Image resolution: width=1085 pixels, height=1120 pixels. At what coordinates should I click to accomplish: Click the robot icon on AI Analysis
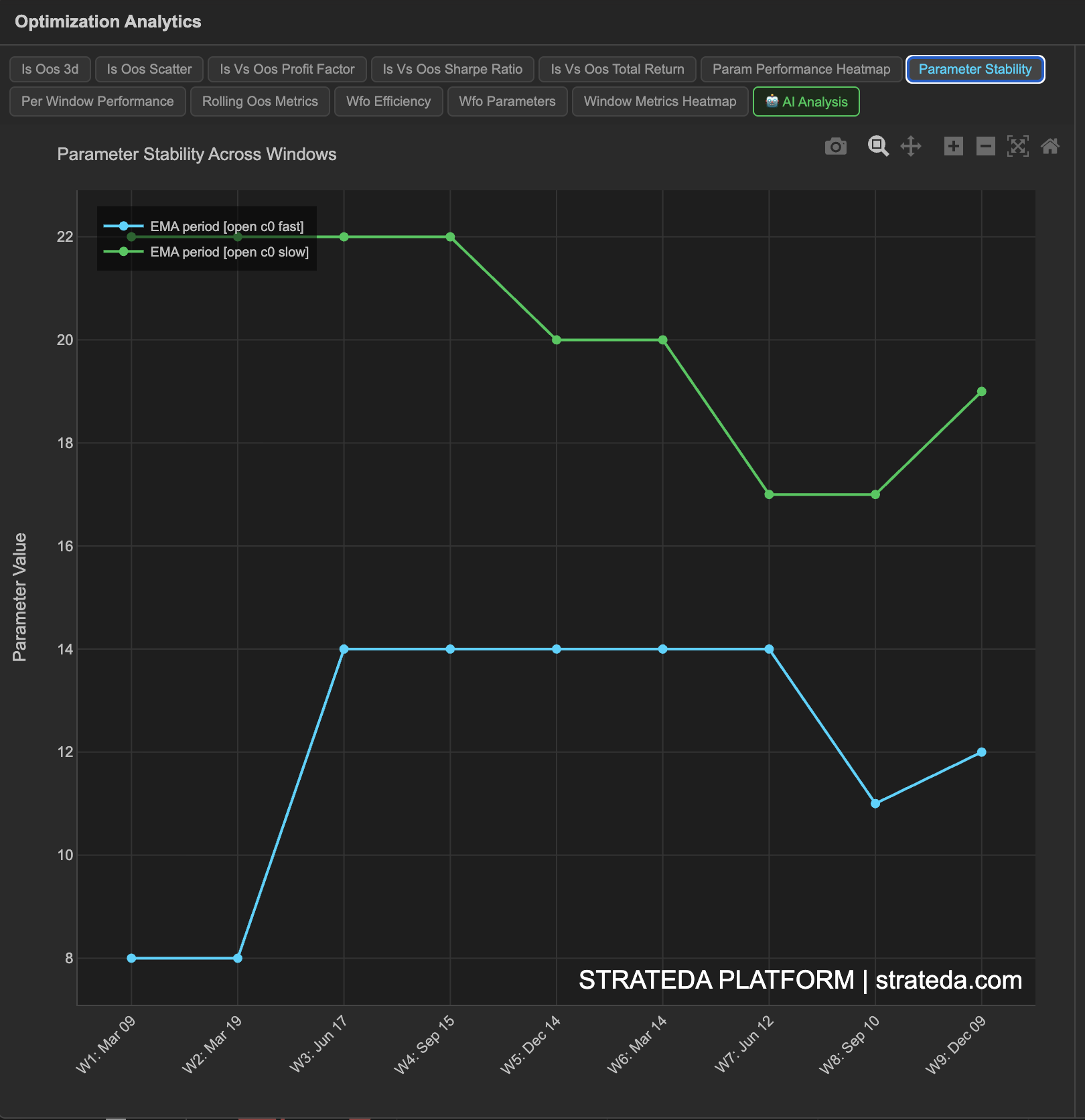(772, 102)
